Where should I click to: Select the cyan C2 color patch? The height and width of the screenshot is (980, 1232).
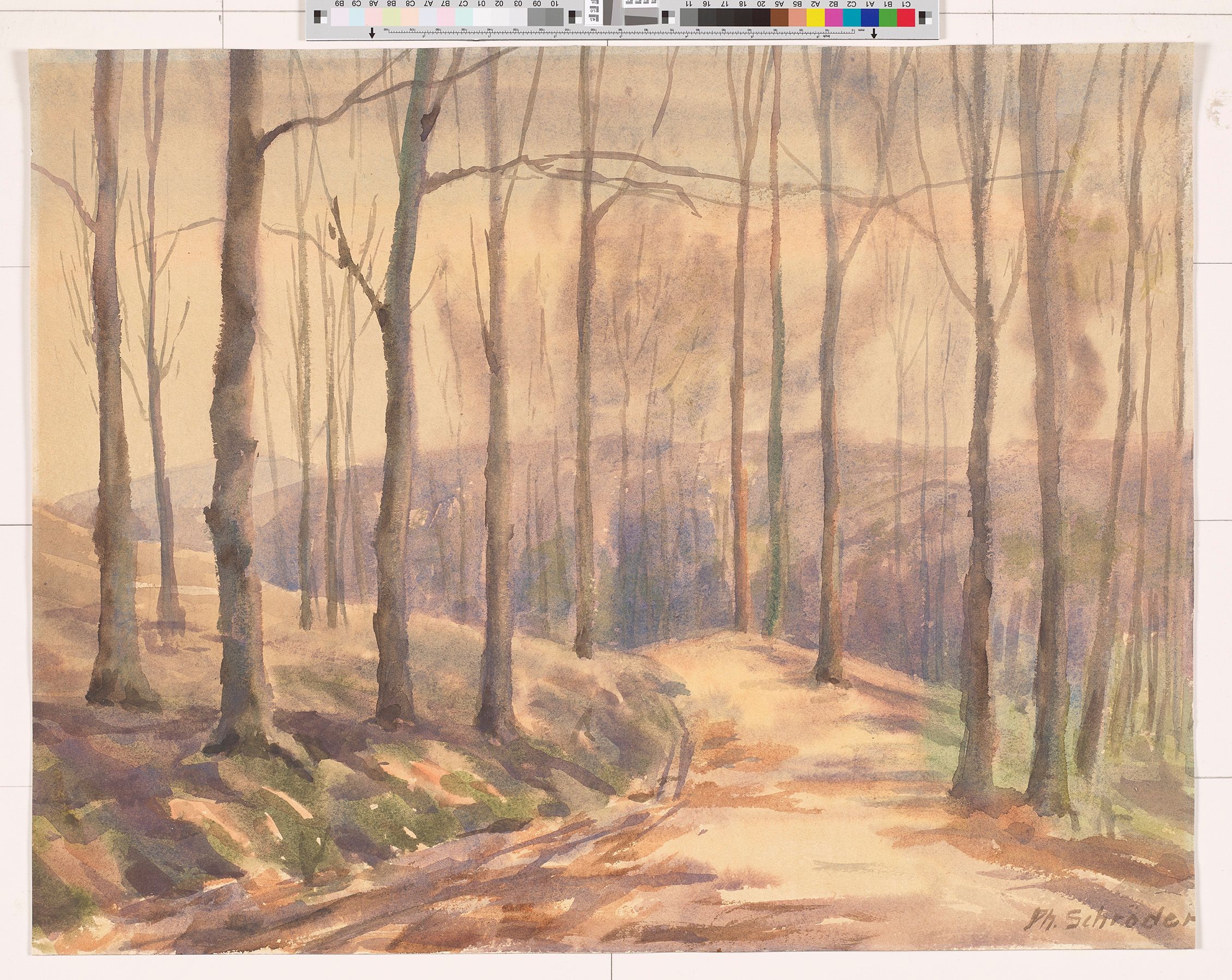tap(852, 19)
